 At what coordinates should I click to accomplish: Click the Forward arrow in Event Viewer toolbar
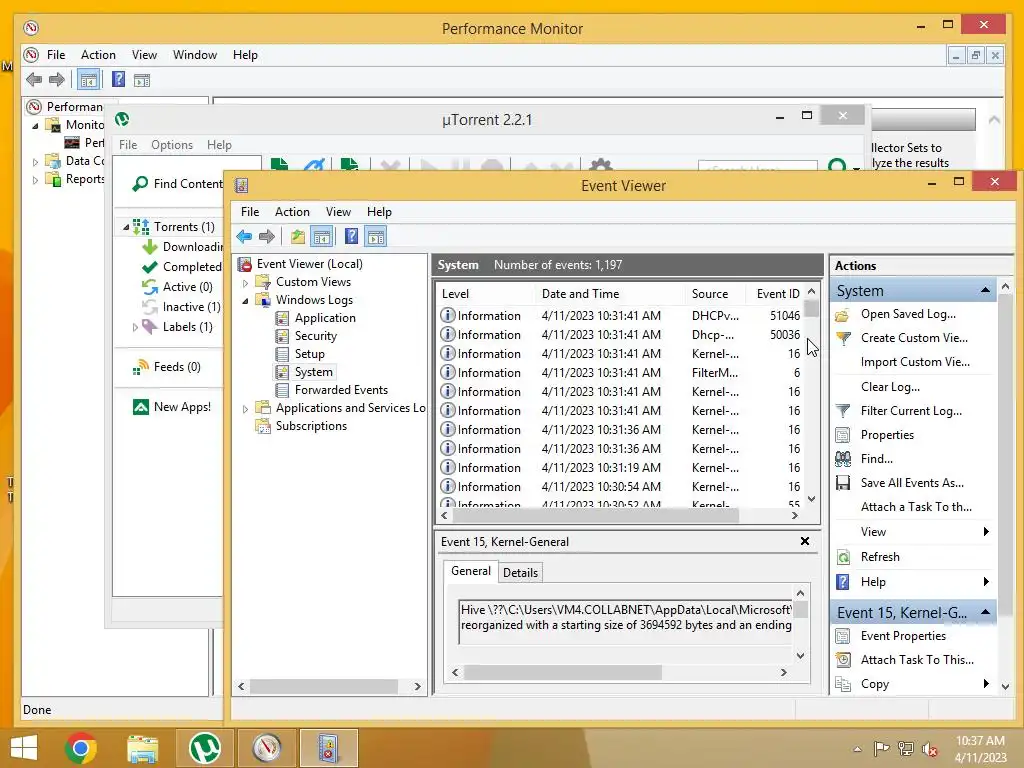pyautogui.click(x=266, y=236)
